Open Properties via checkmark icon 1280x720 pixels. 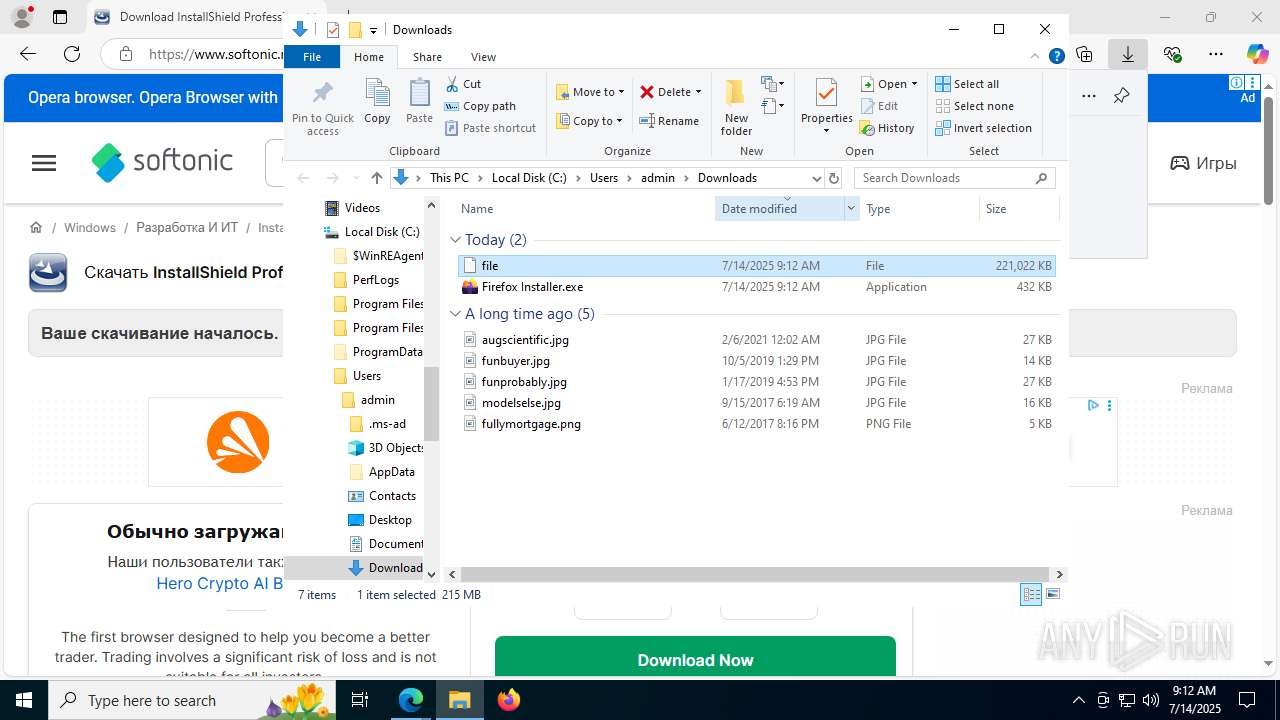click(x=826, y=93)
